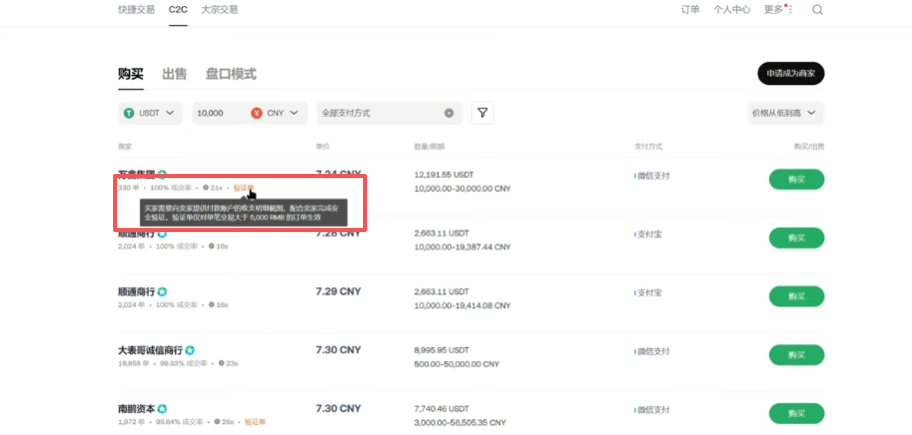Switch to the 出售 tab

[x=174, y=74]
